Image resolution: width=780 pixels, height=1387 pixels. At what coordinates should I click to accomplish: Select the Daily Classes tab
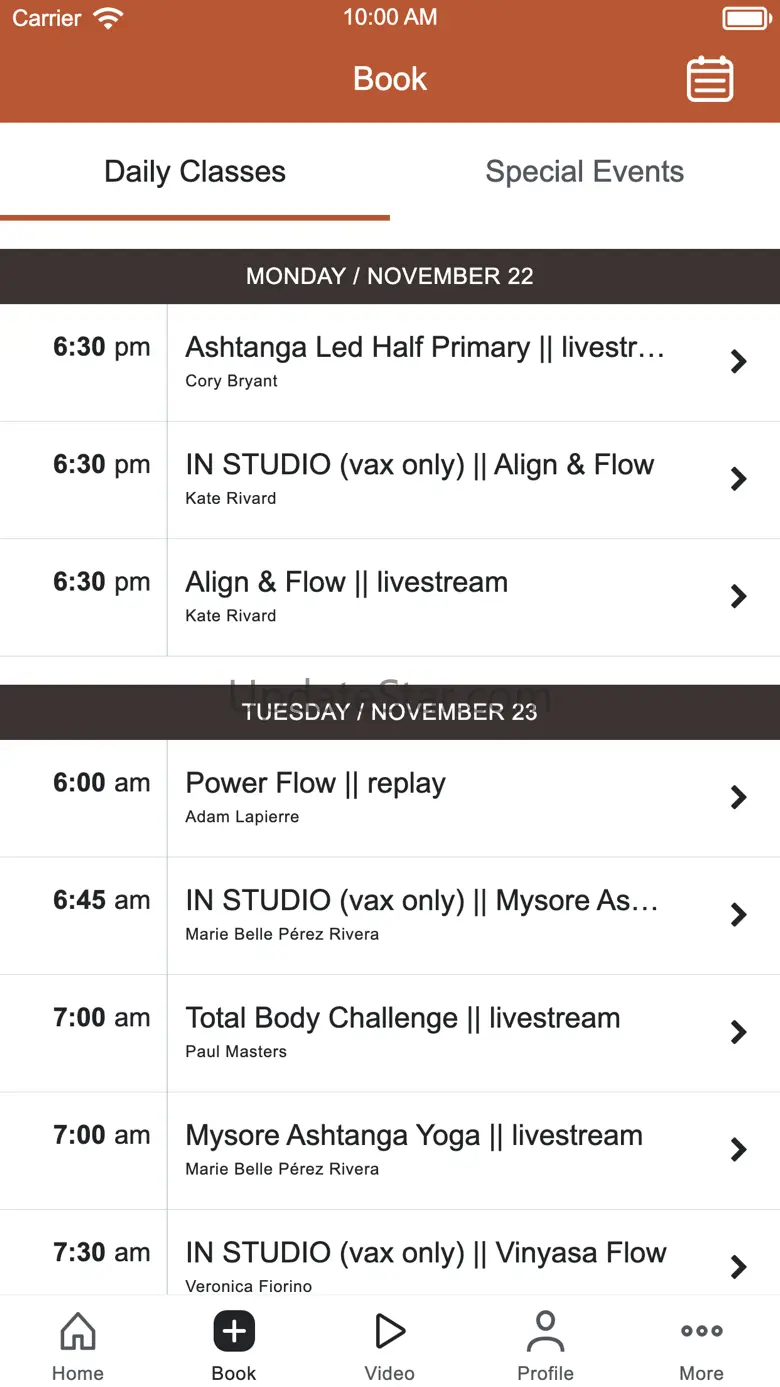coord(195,172)
